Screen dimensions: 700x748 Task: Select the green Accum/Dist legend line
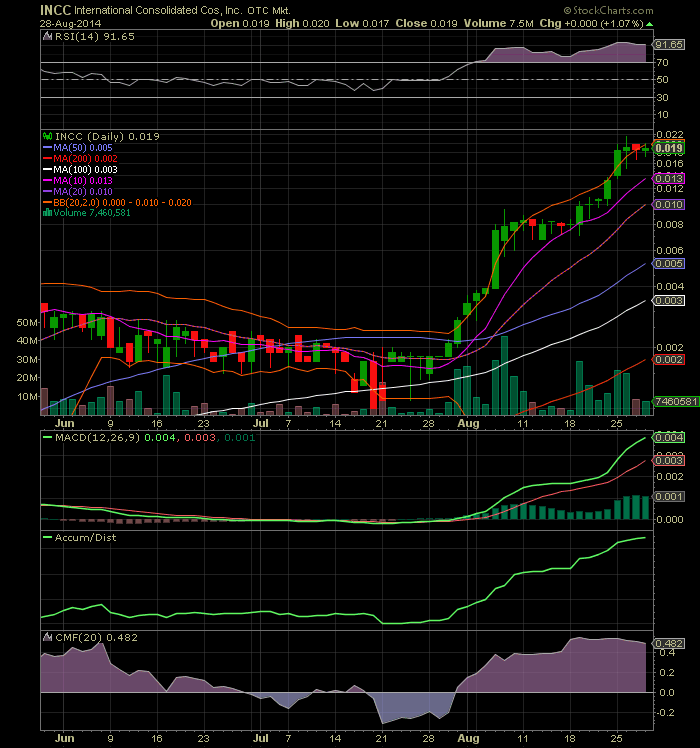tap(47, 537)
